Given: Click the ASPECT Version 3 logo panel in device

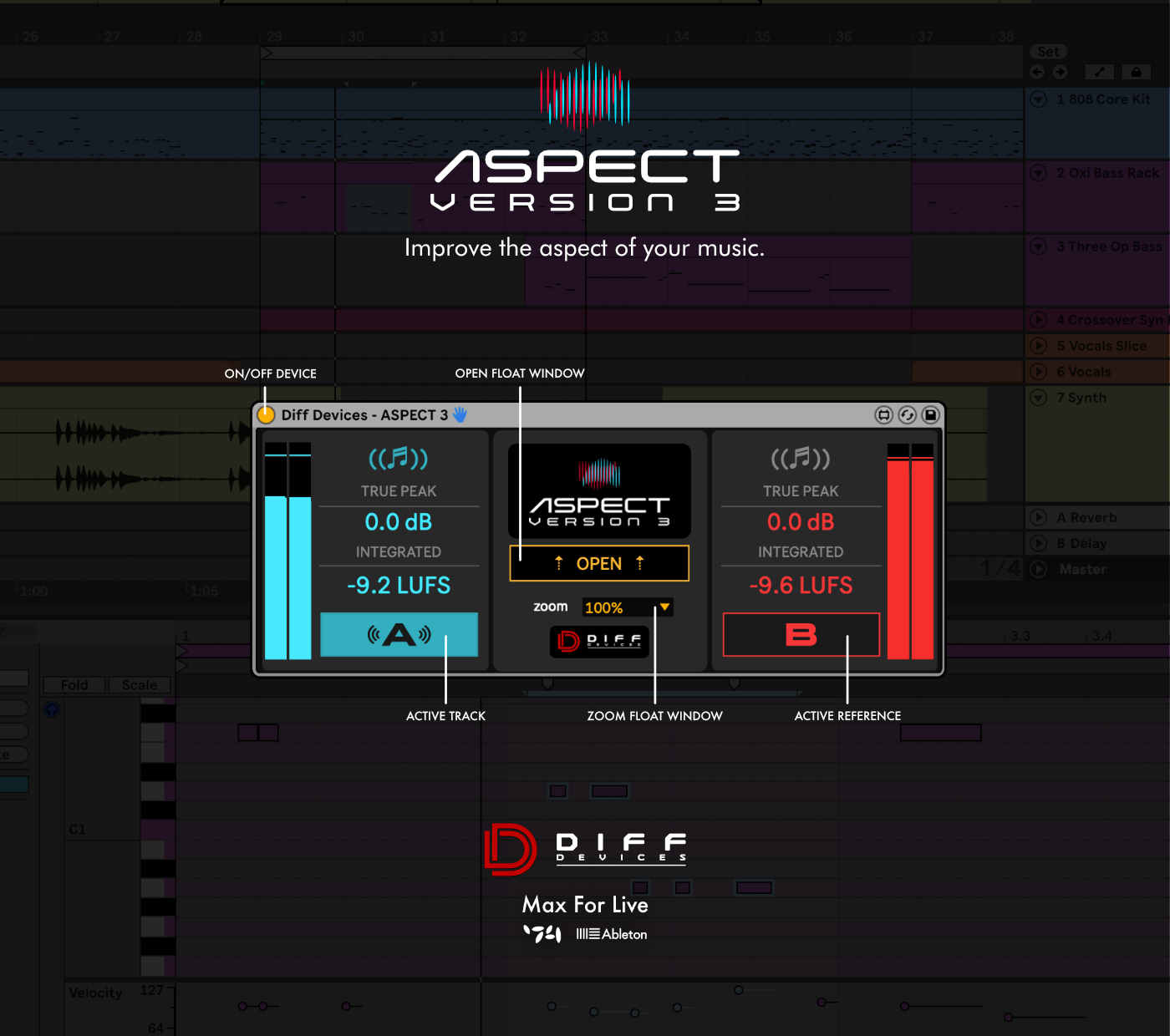Looking at the screenshot, I should pos(599,490).
